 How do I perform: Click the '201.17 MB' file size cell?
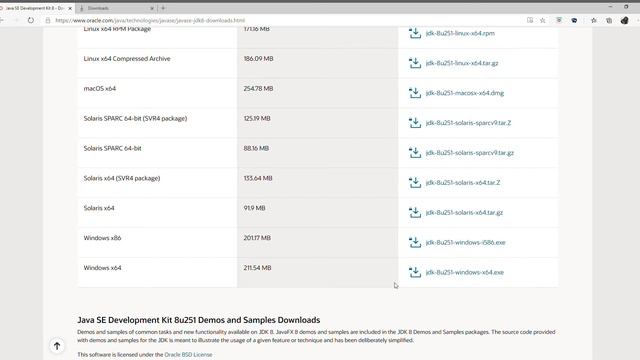click(257, 238)
